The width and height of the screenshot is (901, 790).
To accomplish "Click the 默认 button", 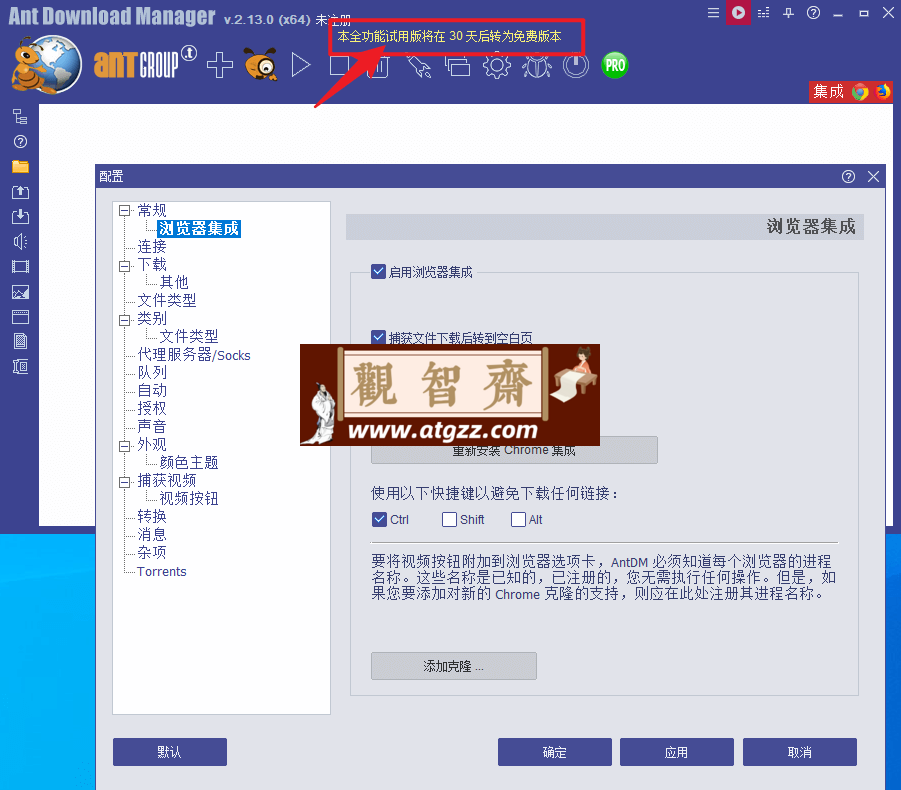I will coord(170,752).
